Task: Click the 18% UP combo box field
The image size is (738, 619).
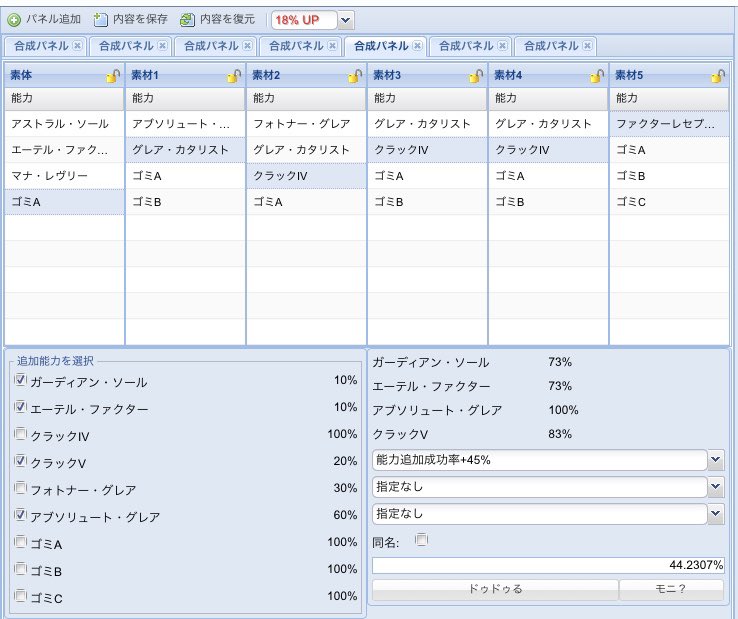Action: pos(305,20)
